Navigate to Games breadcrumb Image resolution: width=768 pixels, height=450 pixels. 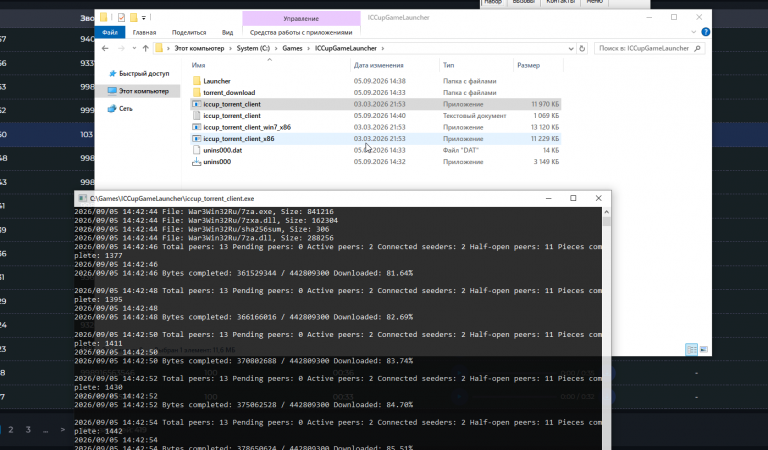coord(292,48)
